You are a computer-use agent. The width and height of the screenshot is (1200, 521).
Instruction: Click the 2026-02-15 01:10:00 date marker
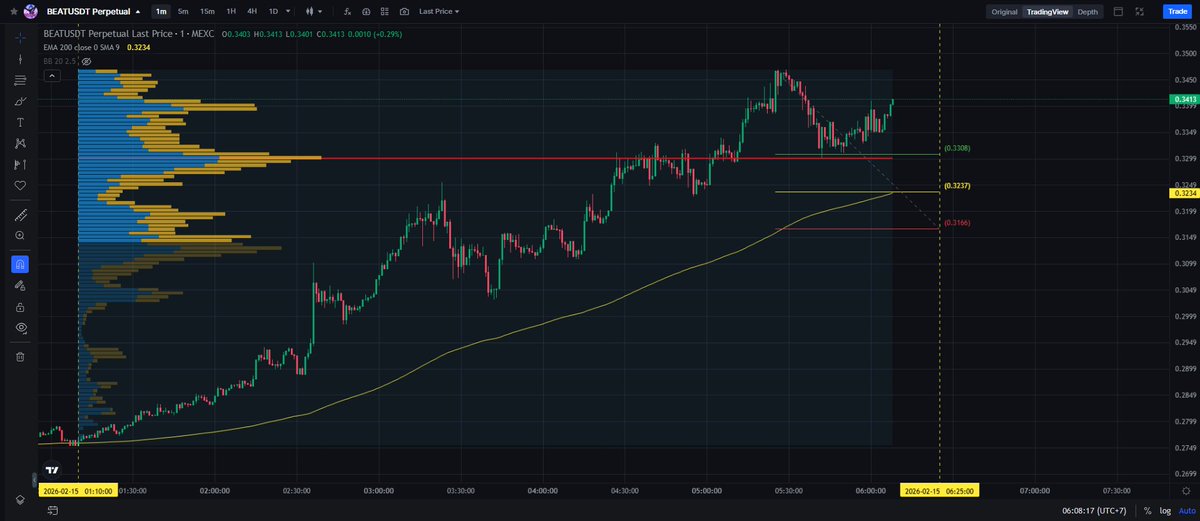click(x=78, y=491)
